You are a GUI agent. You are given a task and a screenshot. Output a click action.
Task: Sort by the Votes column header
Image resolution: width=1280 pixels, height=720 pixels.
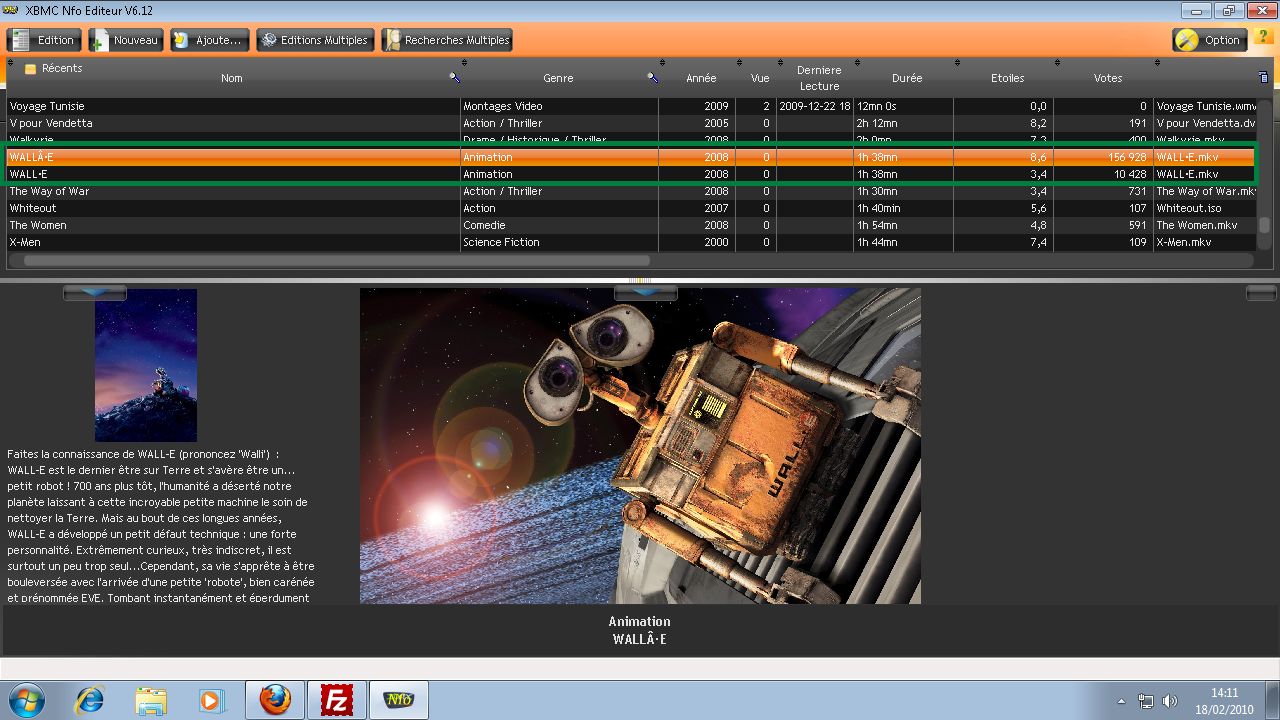[1108, 78]
